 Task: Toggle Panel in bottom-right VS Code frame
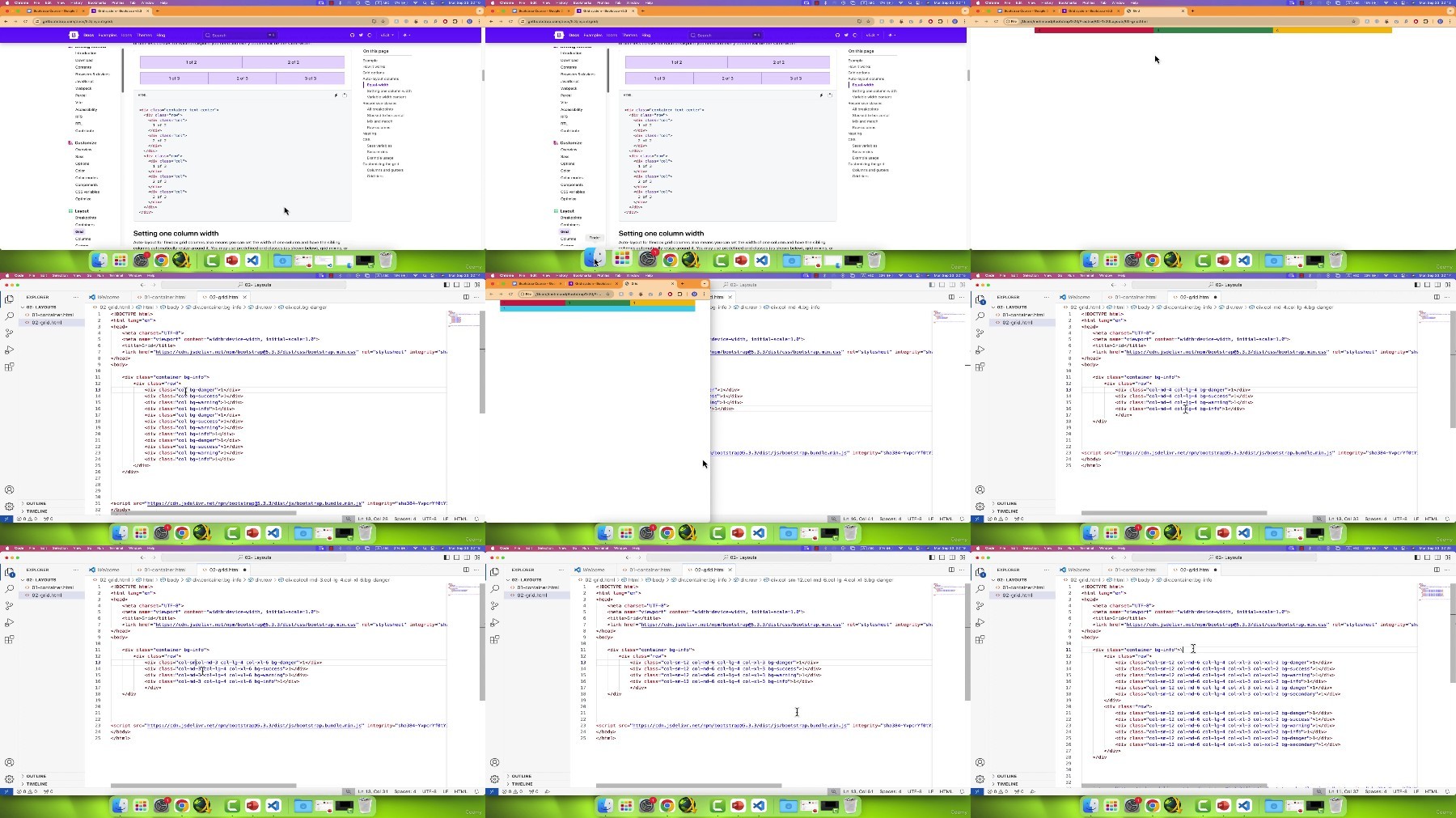(x=1427, y=557)
